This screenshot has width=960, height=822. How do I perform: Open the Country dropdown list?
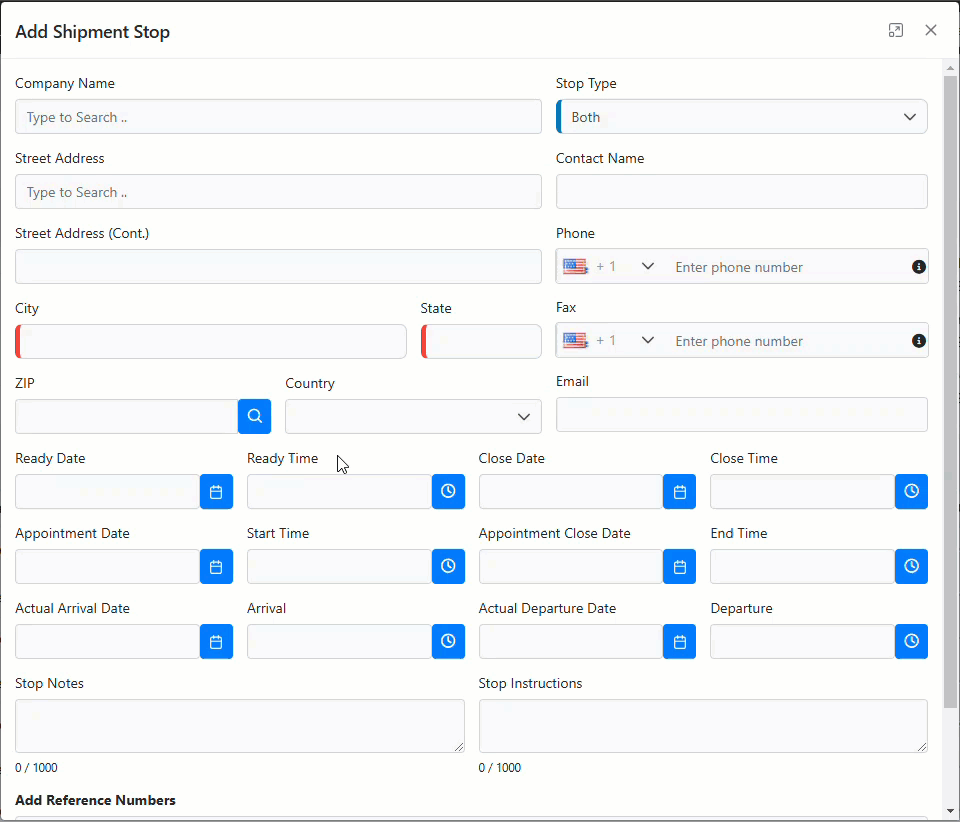(x=413, y=417)
